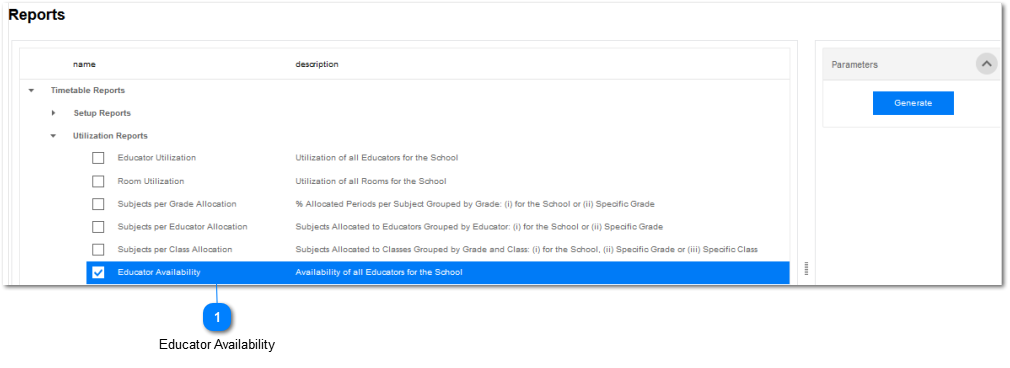1010x368 pixels.
Task: Select the Setup Reports label
Action: point(102,113)
